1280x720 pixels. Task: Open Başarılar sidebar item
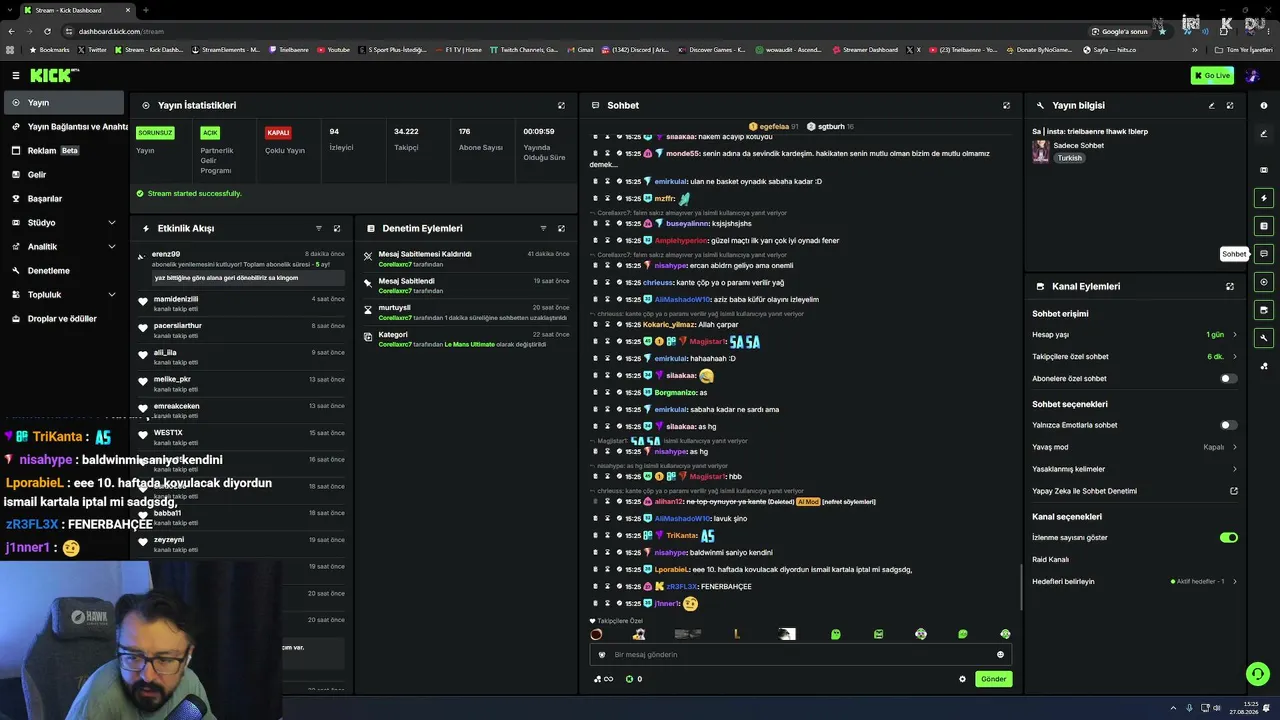(64, 199)
